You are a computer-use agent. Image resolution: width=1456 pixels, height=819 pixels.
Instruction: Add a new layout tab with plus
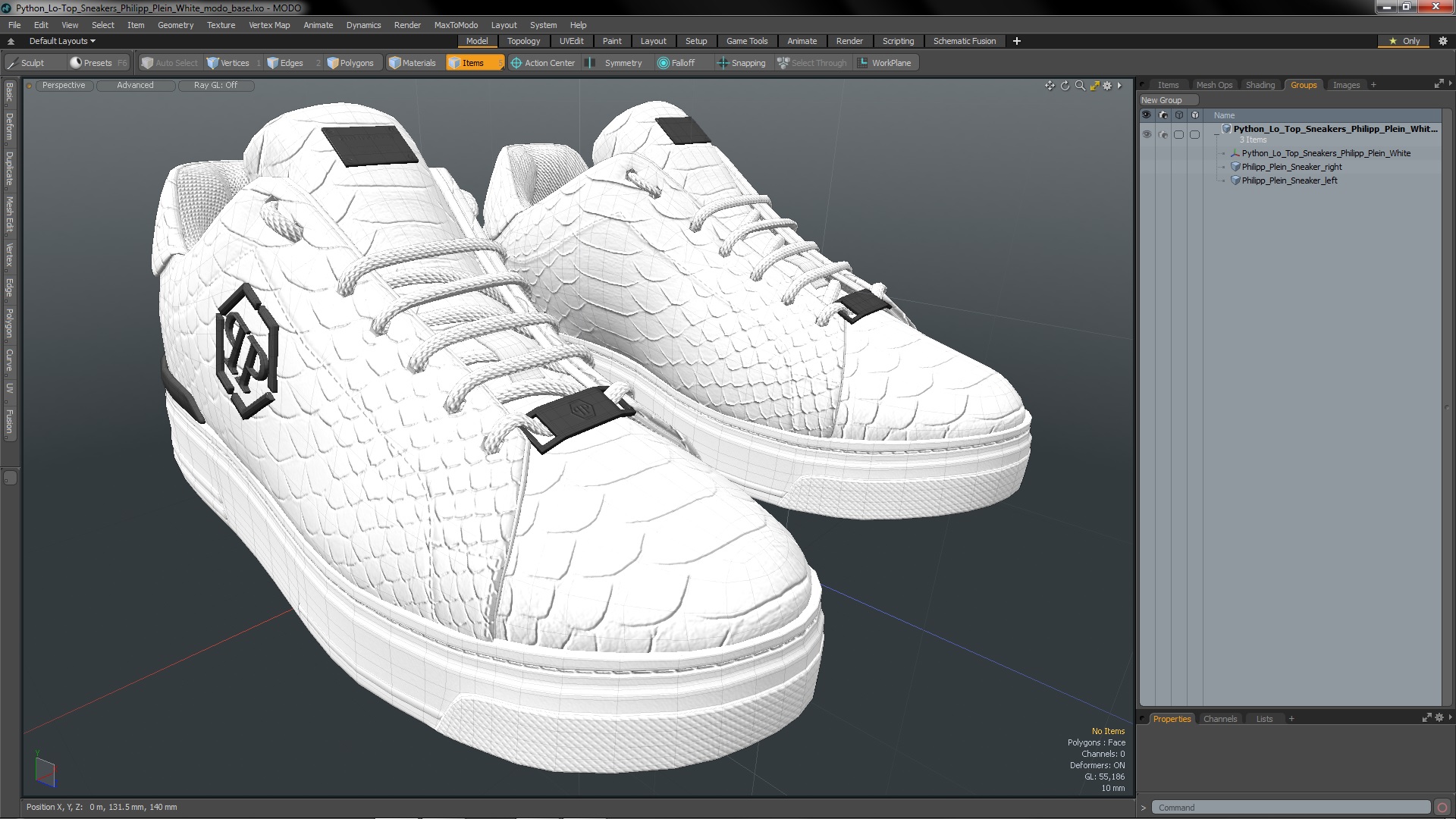click(x=1016, y=41)
